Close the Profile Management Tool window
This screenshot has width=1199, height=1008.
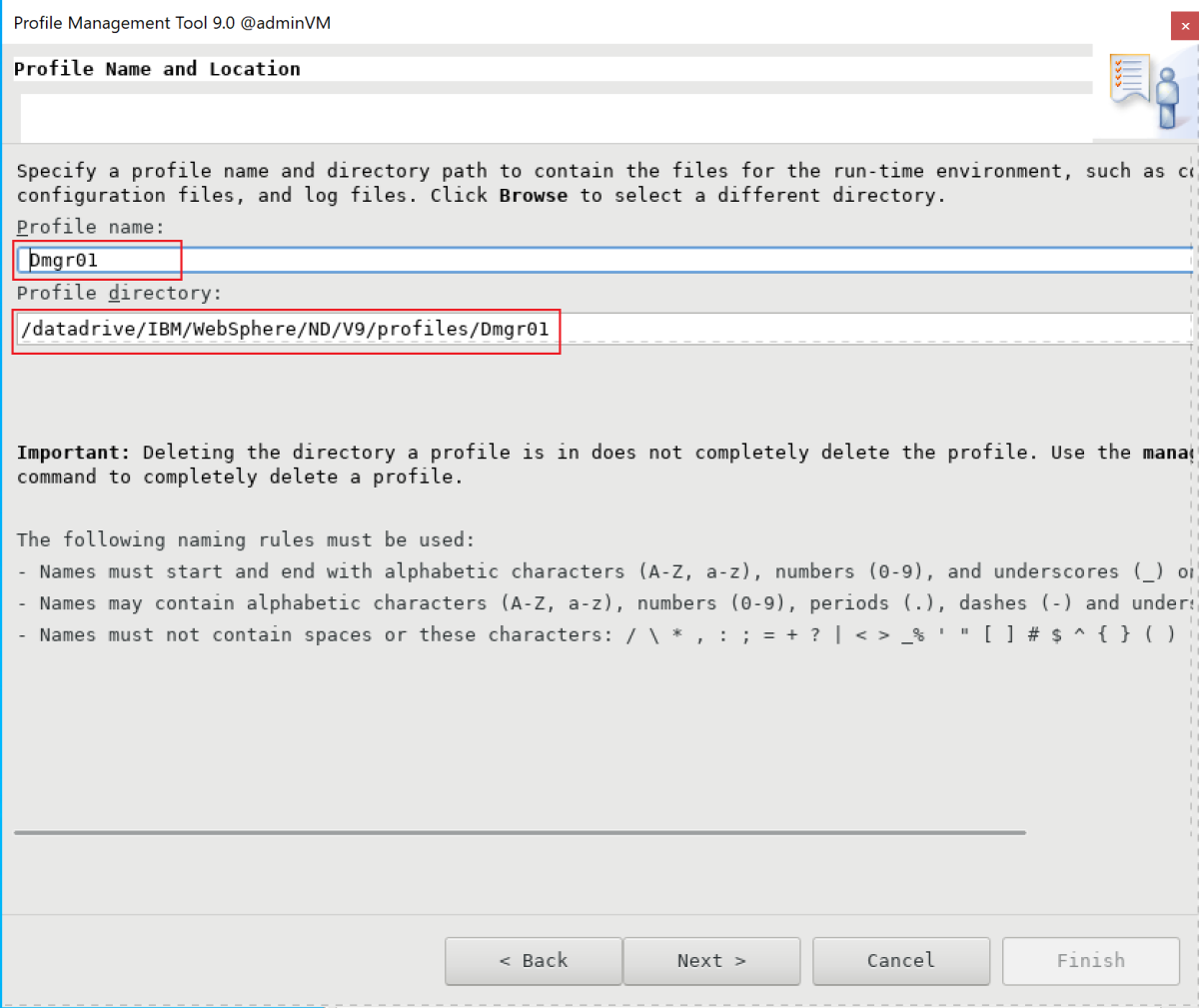tap(1185, 26)
